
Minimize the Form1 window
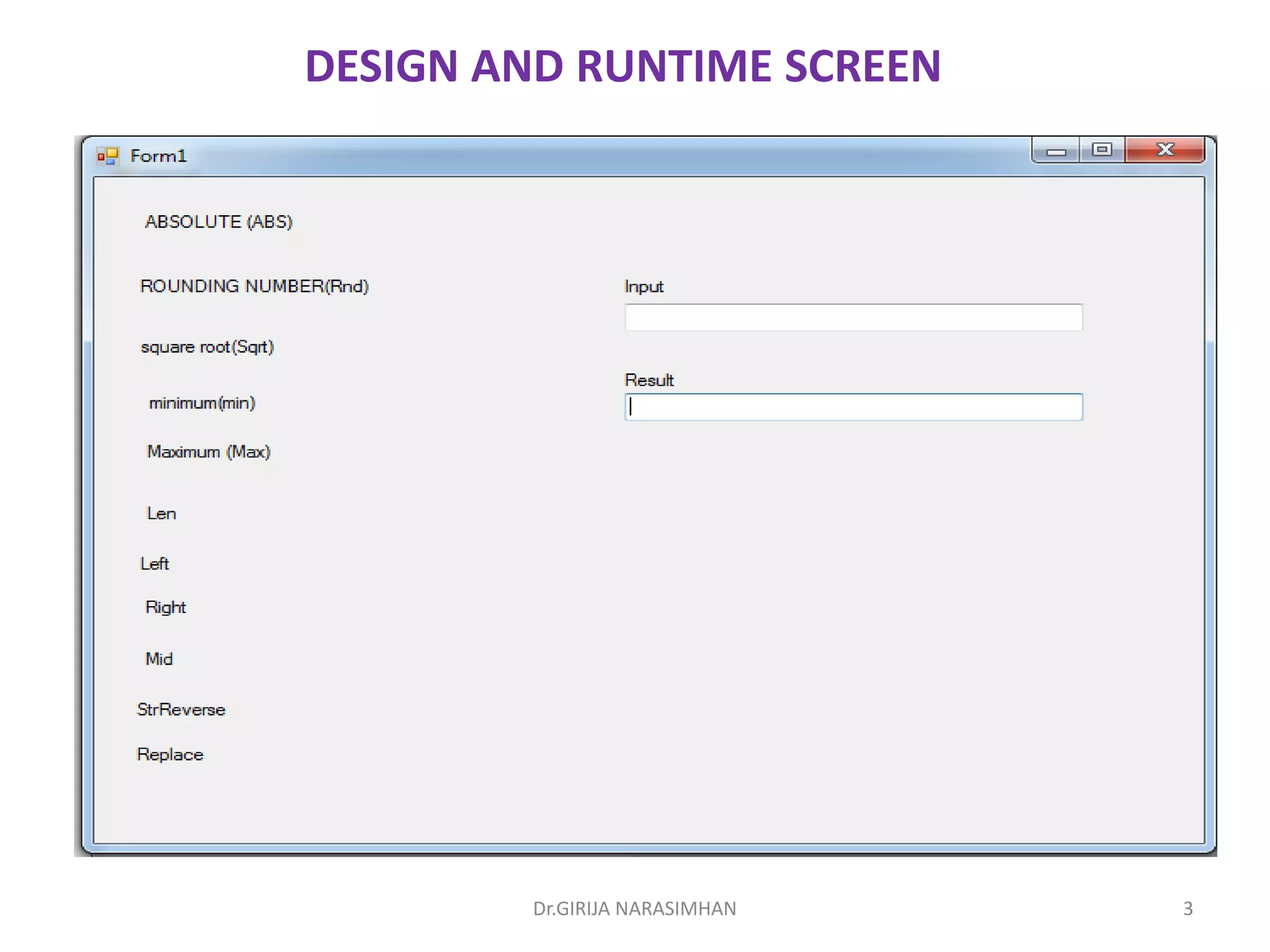[1056, 151]
